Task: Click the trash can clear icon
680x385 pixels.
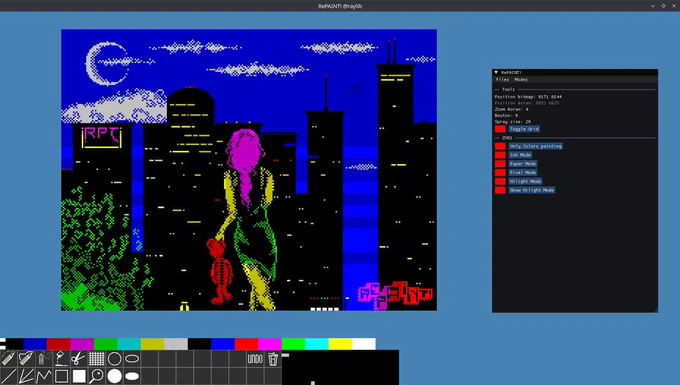Action: (x=273, y=359)
